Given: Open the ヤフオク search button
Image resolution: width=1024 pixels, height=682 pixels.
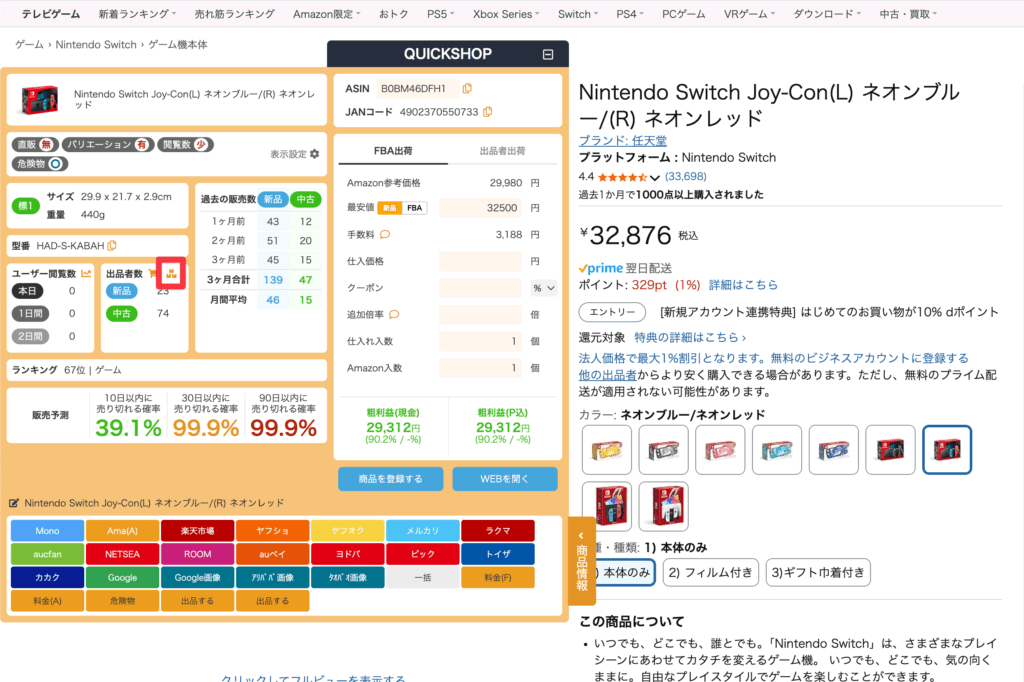Looking at the screenshot, I should point(347,530).
